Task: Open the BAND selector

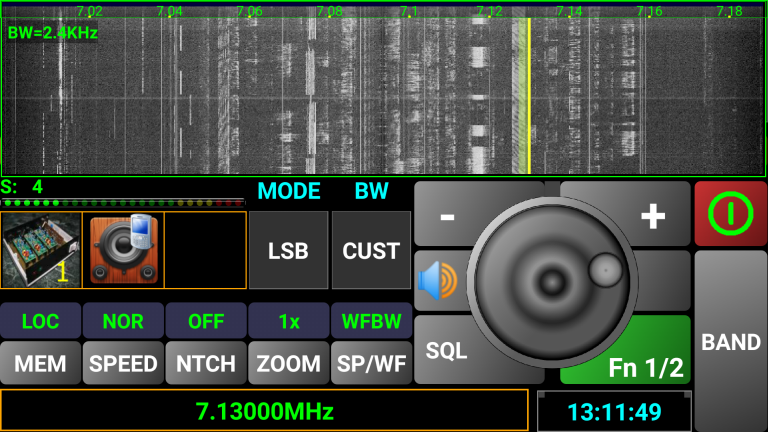Action: (x=731, y=342)
